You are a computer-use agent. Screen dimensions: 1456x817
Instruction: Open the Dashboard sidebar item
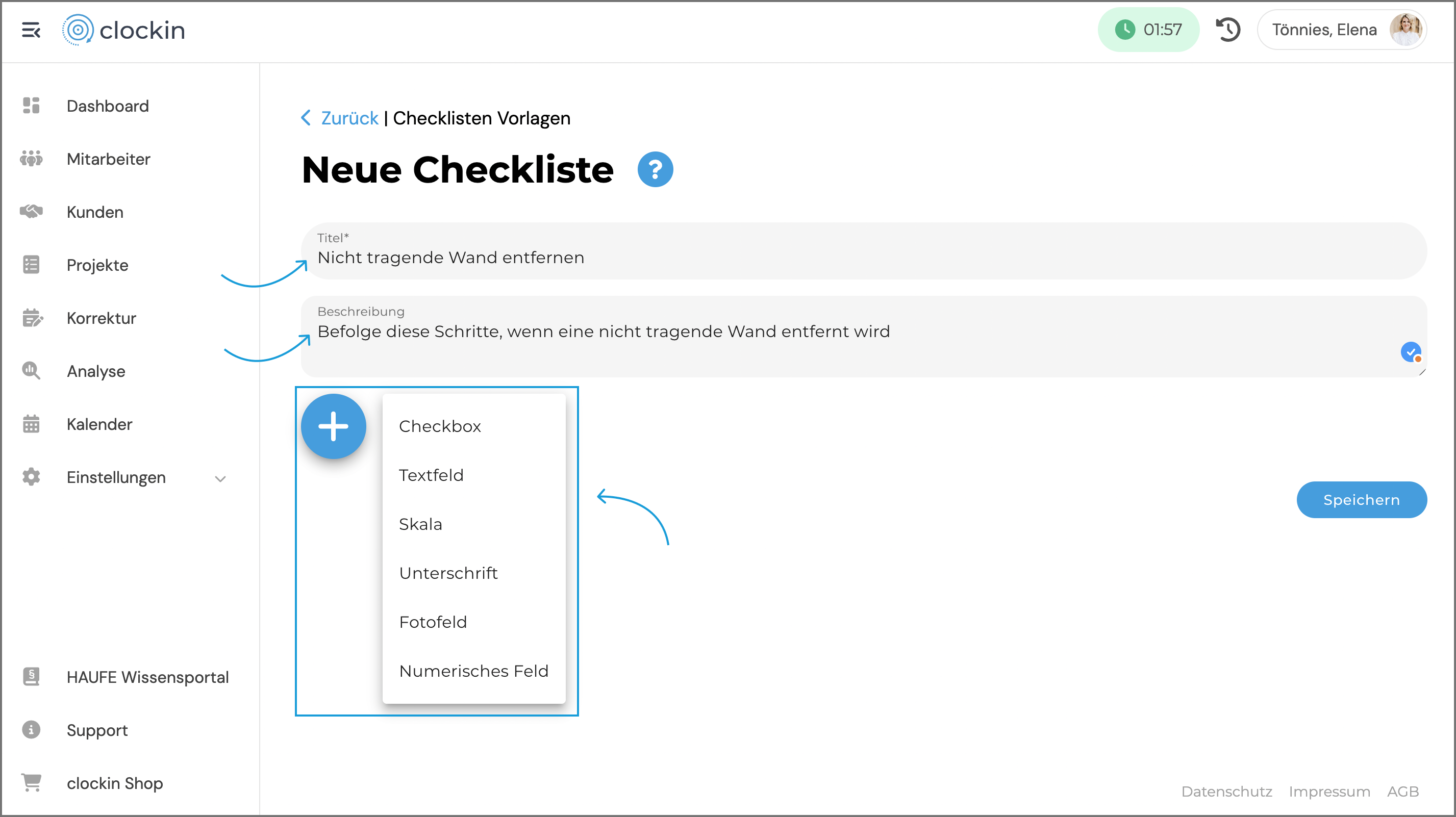[108, 106]
